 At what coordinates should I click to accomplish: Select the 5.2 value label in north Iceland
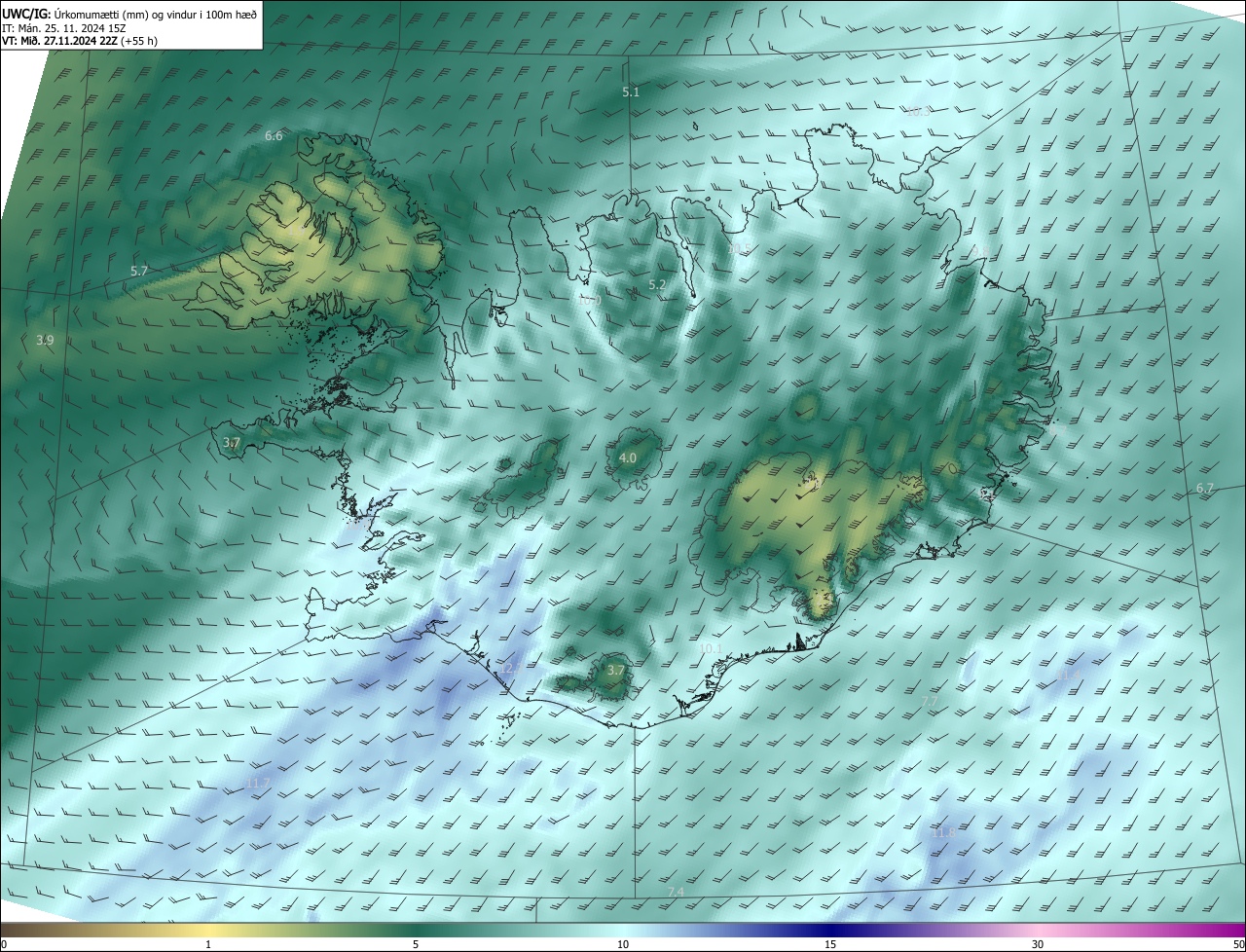click(x=657, y=284)
